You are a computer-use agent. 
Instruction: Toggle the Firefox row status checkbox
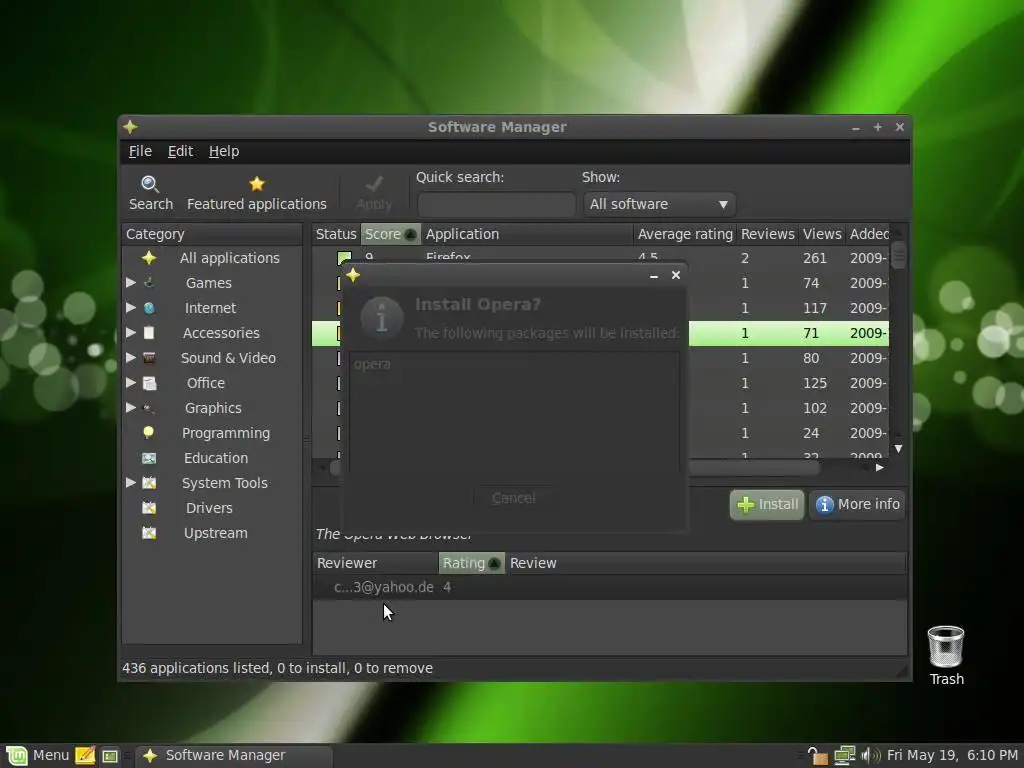tap(344, 258)
